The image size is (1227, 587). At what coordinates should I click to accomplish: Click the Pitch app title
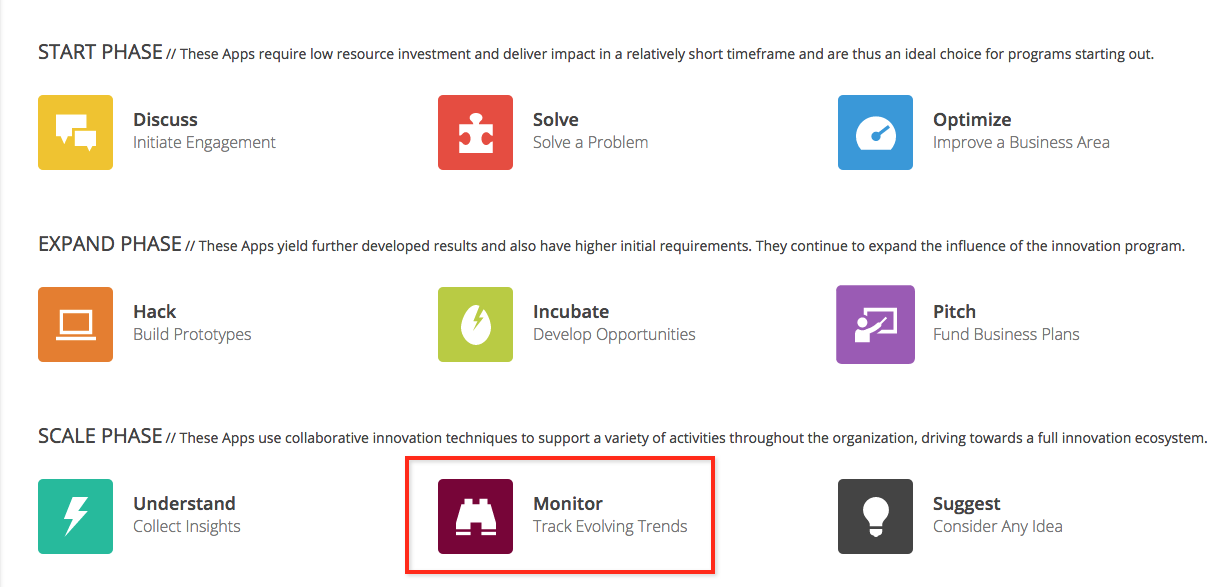[x=954, y=312]
